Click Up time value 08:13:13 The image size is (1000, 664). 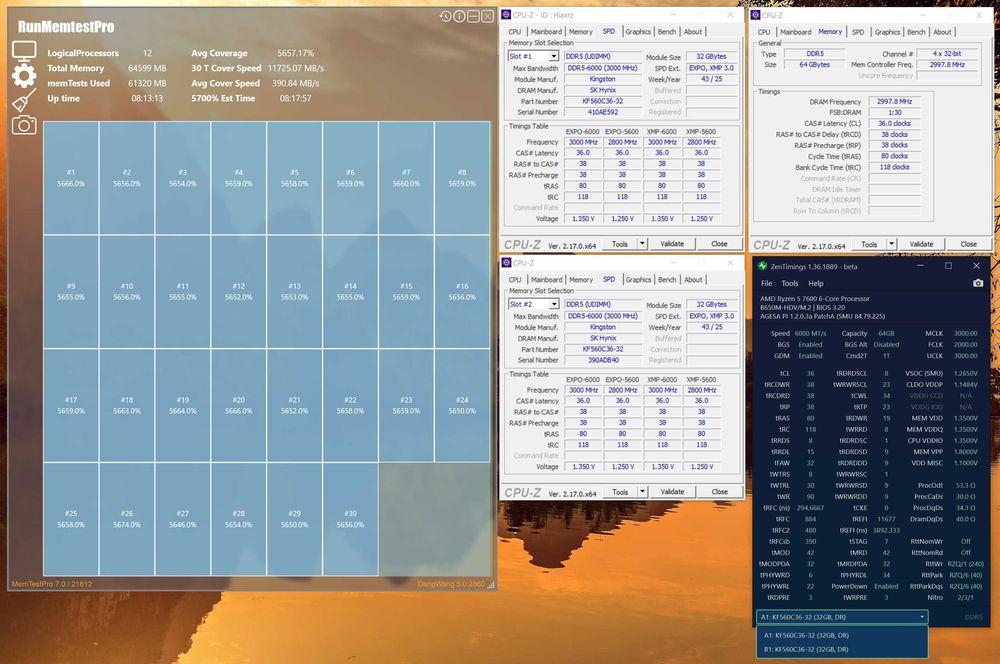click(147, 98)
